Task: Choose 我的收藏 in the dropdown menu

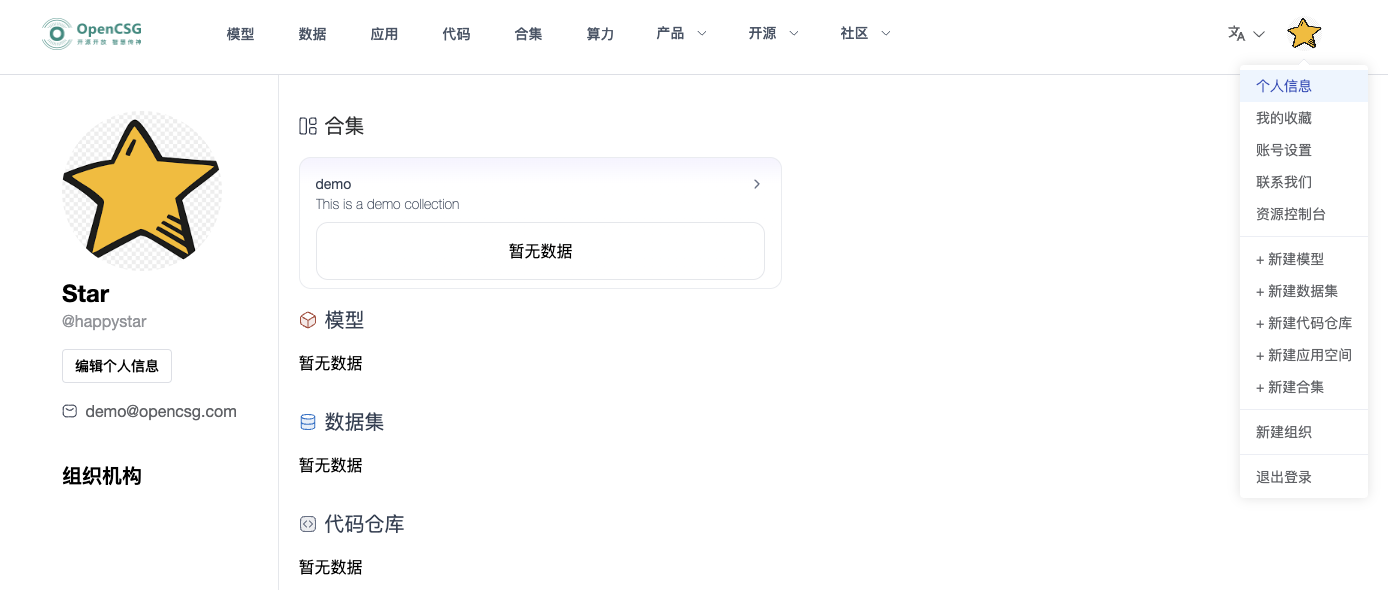Action: click(1284, 118)
